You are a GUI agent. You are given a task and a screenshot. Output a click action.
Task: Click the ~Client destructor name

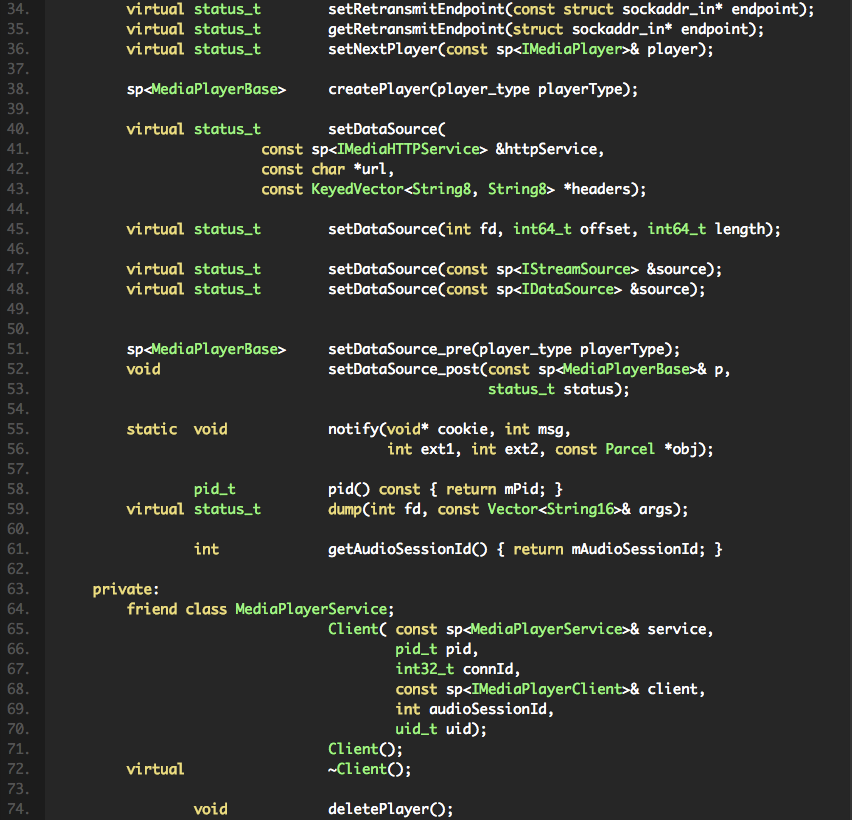point(357,769)
